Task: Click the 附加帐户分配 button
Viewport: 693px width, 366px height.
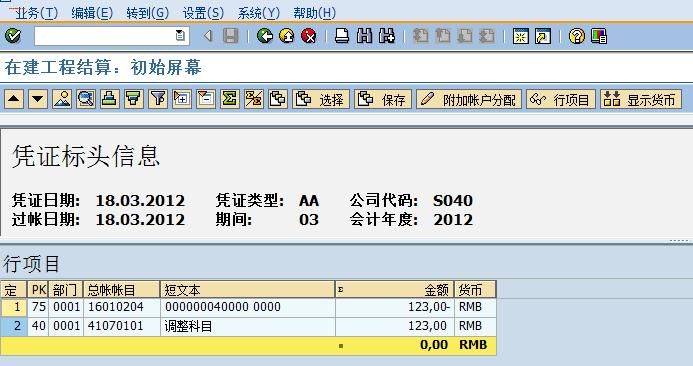Action: [x=469, y=99]
